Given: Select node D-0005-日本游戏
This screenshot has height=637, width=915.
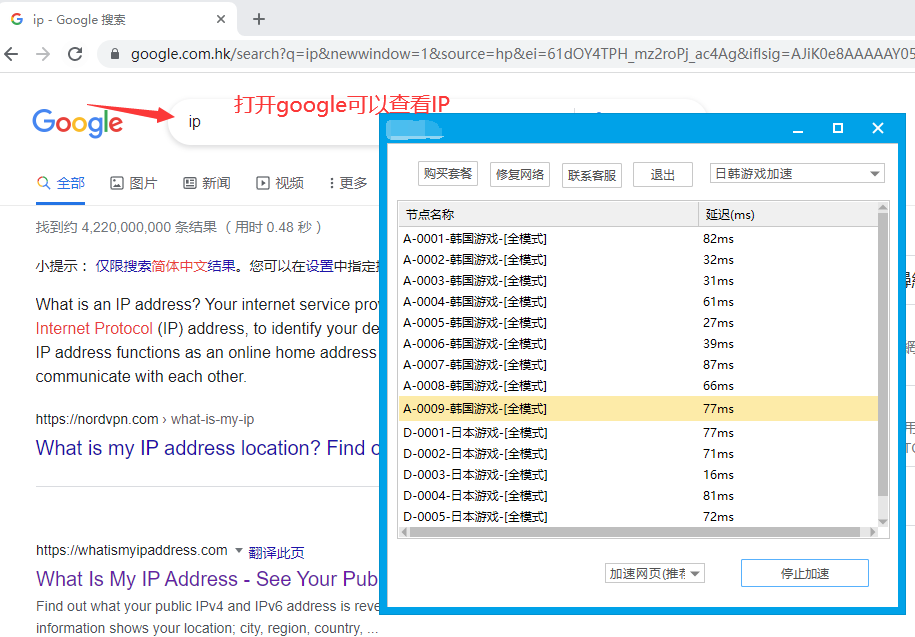Looking at the screenshot, I should click(638, 517).
